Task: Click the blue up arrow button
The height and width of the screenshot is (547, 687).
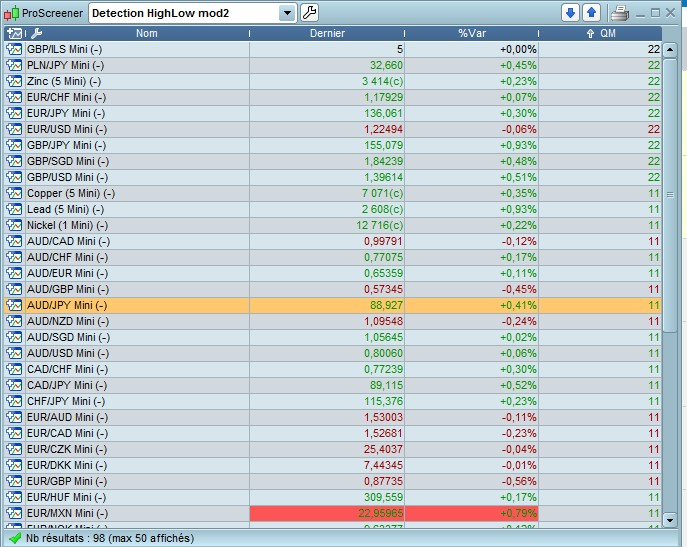Action: pyautogui.click(x=590, y=13)
